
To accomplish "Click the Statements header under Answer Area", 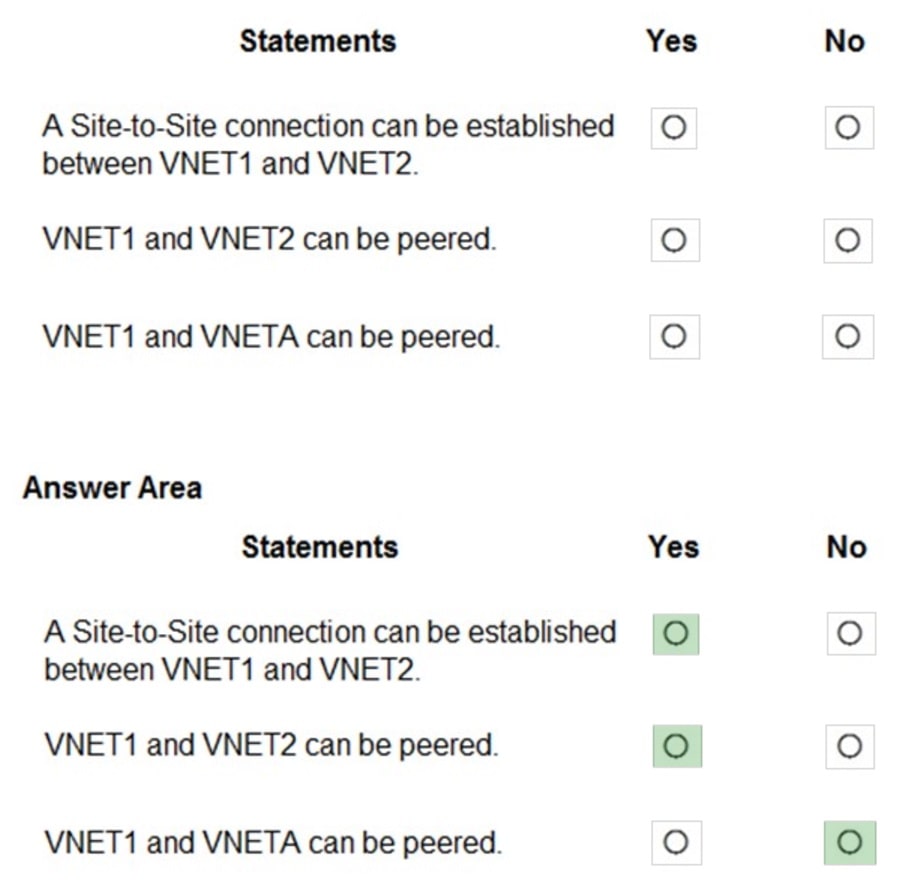I will point(320,547).
